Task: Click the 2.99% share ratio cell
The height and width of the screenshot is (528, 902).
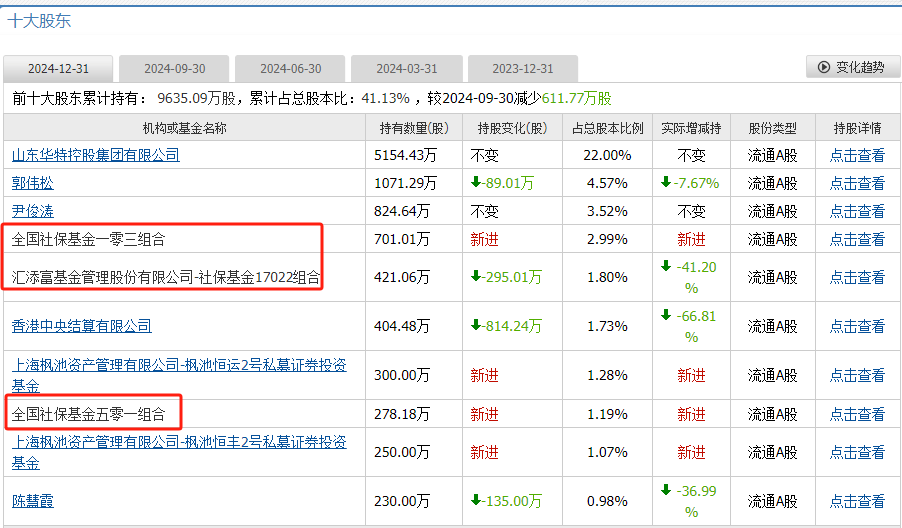Action: (x=607, y=239)
